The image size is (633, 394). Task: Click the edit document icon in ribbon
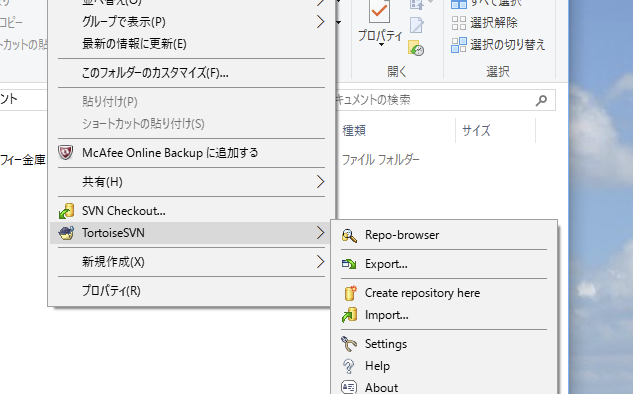pos(417,25)
